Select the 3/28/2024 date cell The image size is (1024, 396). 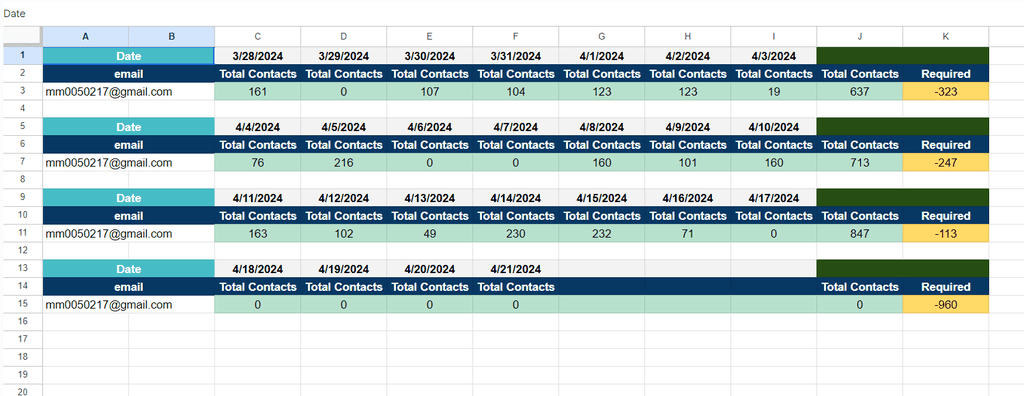(x=257, y=56)
